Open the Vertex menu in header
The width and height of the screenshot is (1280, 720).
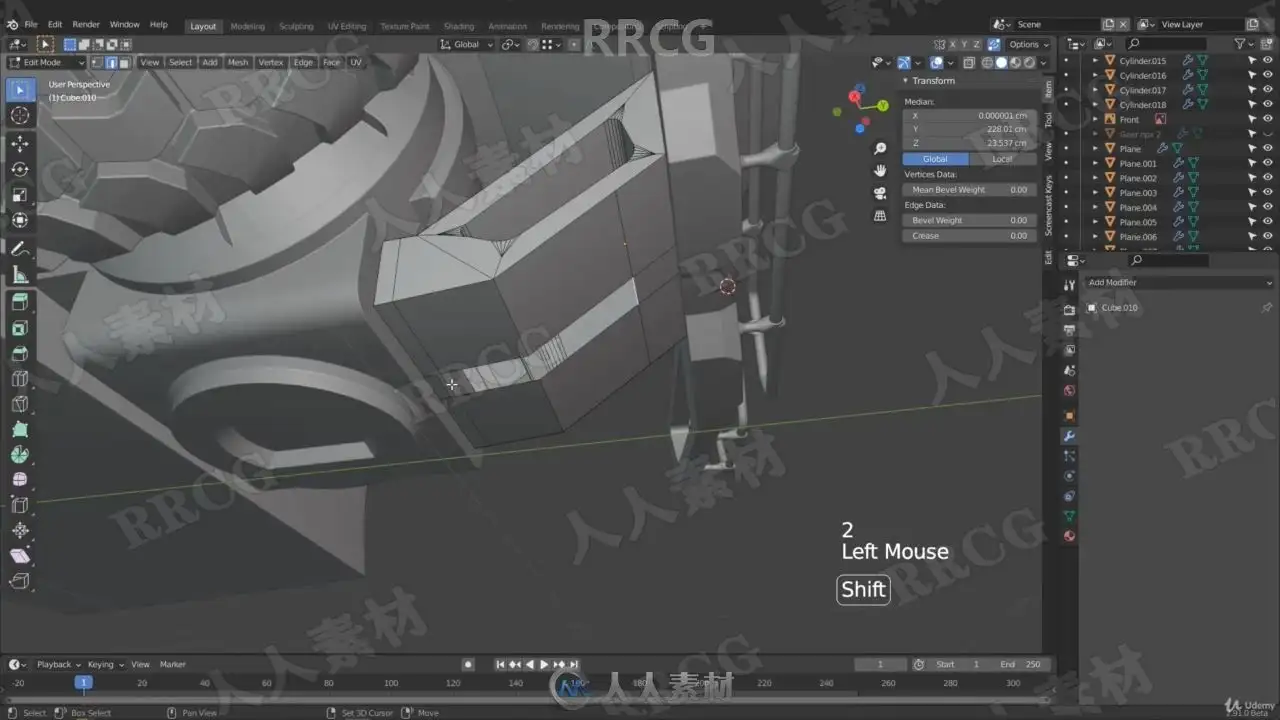271,62
